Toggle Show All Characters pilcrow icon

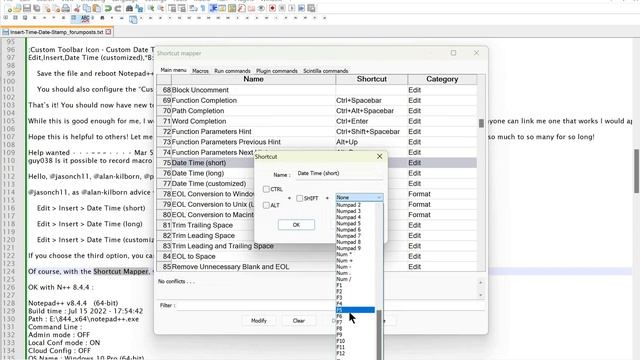(x=202, y=8)
